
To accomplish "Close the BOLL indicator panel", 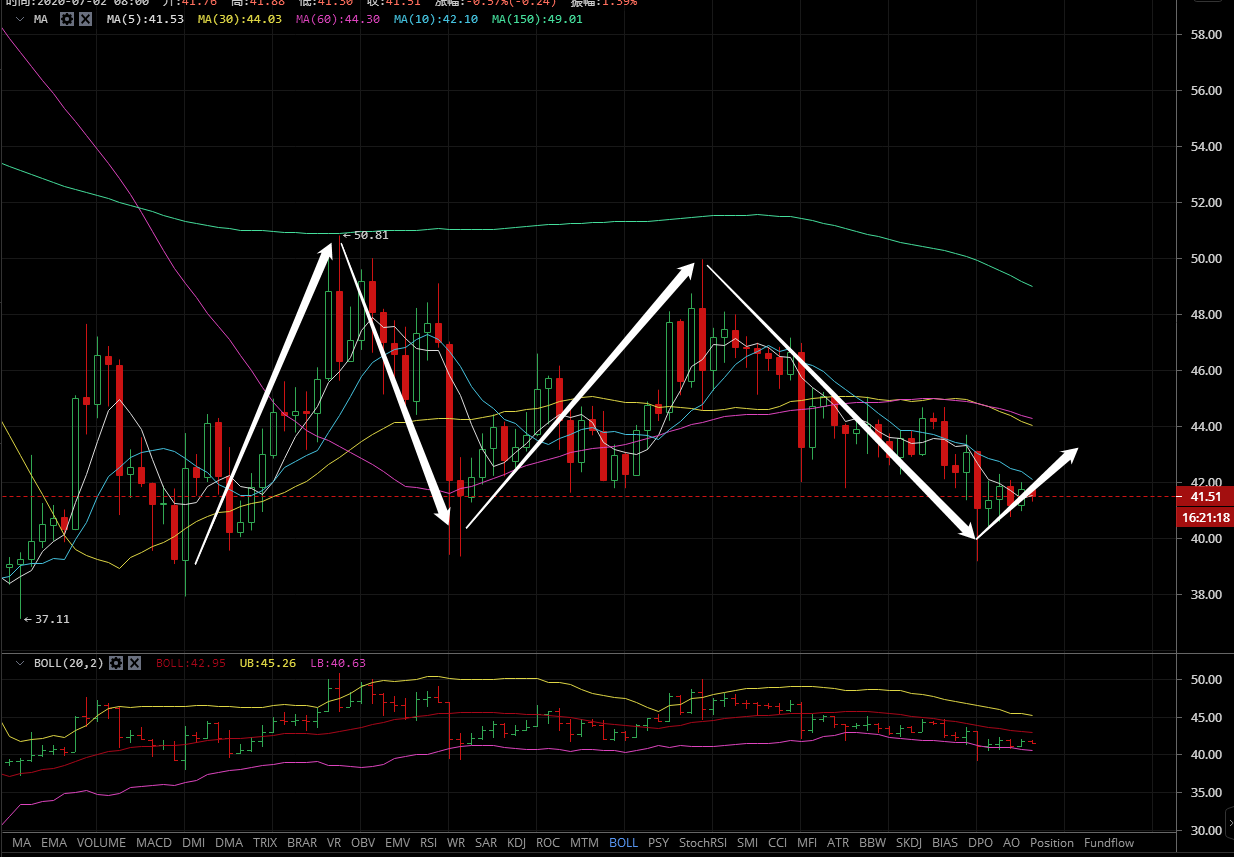I will click(134, 663).
